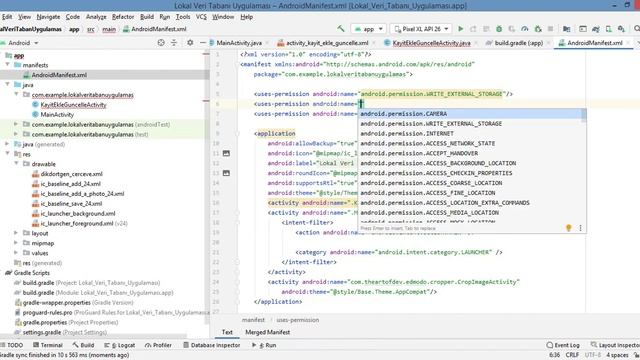
Task: Select ACCESS_FINE_LOCATION permission suggestion
Action: pyautogui.click(x=472, y=193)
